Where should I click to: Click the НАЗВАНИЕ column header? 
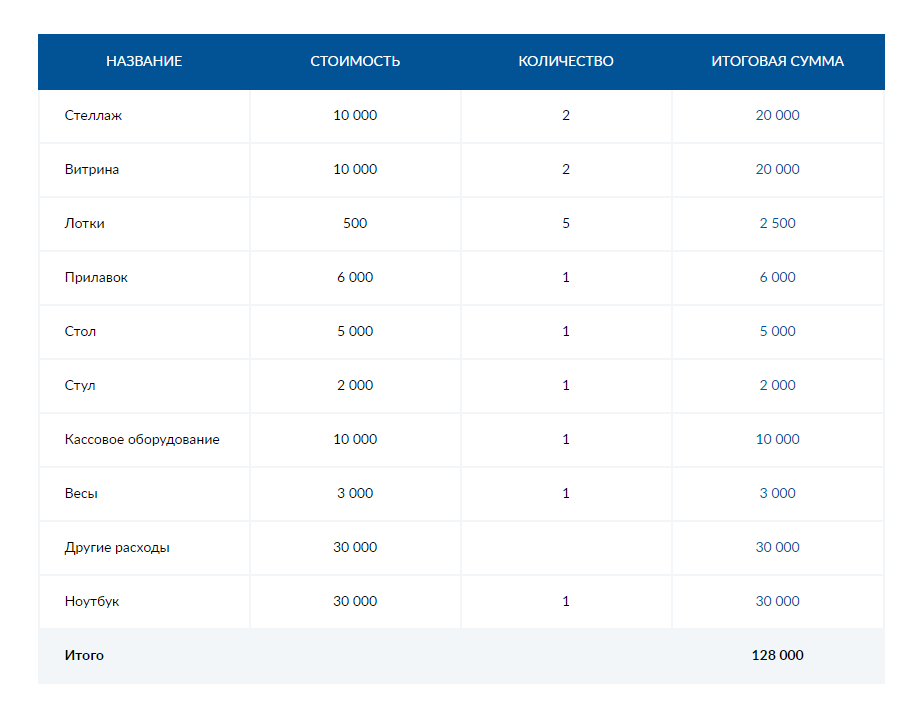pyautogui.click(x=144, y=61)
